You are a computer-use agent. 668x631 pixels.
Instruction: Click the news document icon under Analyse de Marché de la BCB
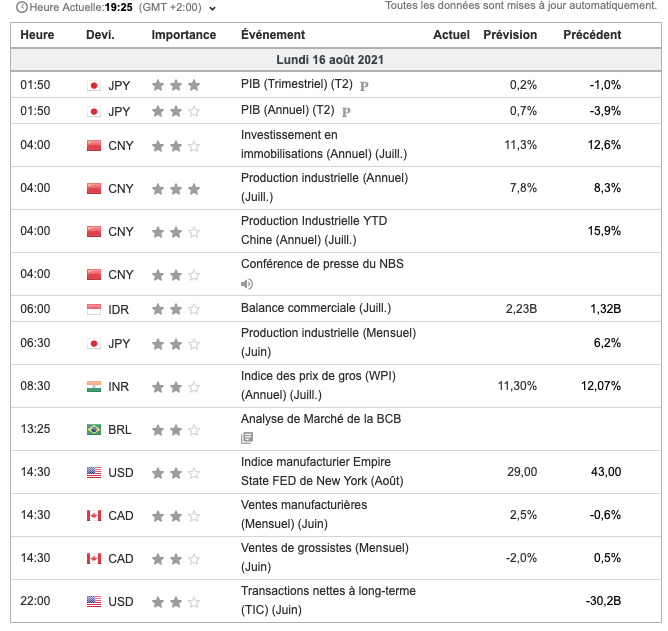coord(247,438)
